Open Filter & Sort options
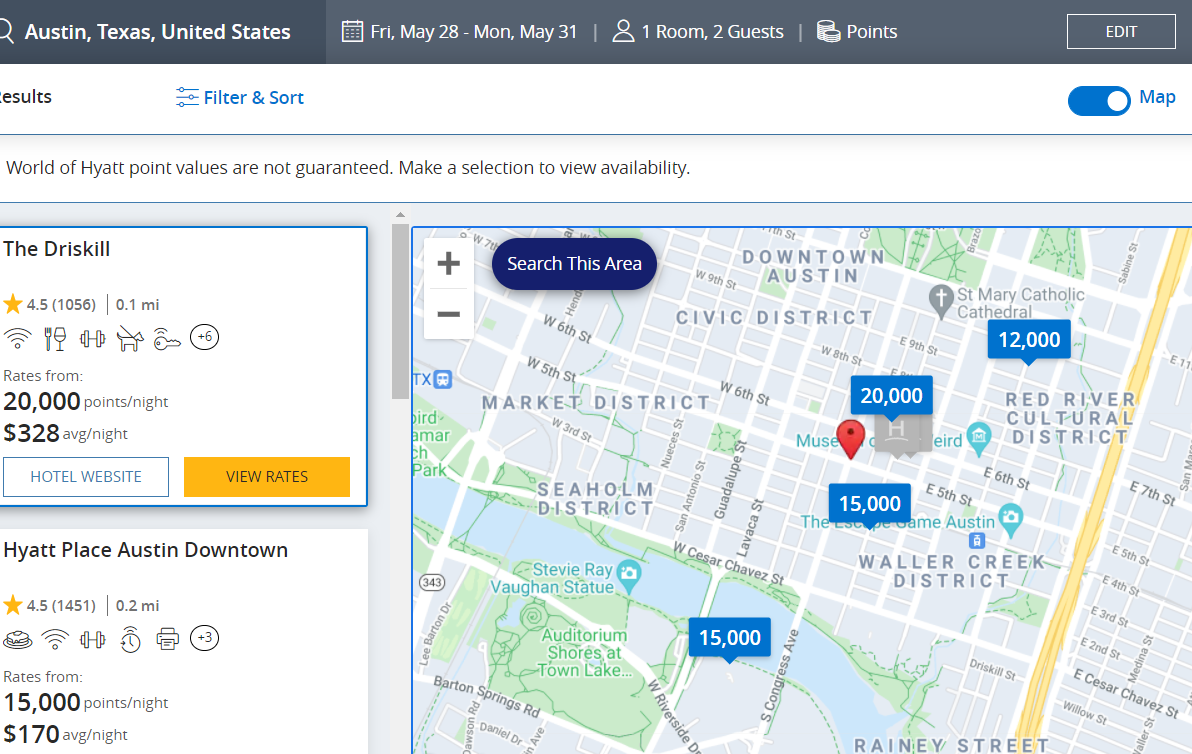Viewport: 1192px width, 754px height. (253, 98)
